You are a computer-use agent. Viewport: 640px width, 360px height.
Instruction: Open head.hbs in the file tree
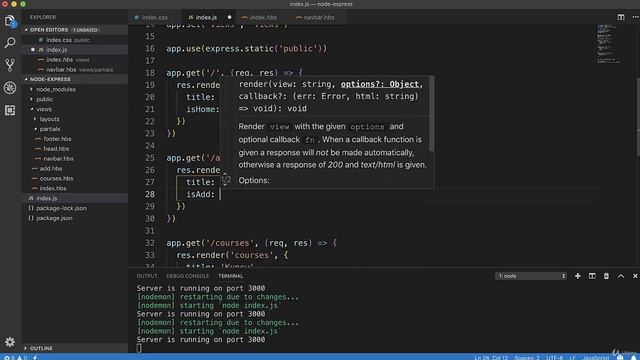point(56,149)
